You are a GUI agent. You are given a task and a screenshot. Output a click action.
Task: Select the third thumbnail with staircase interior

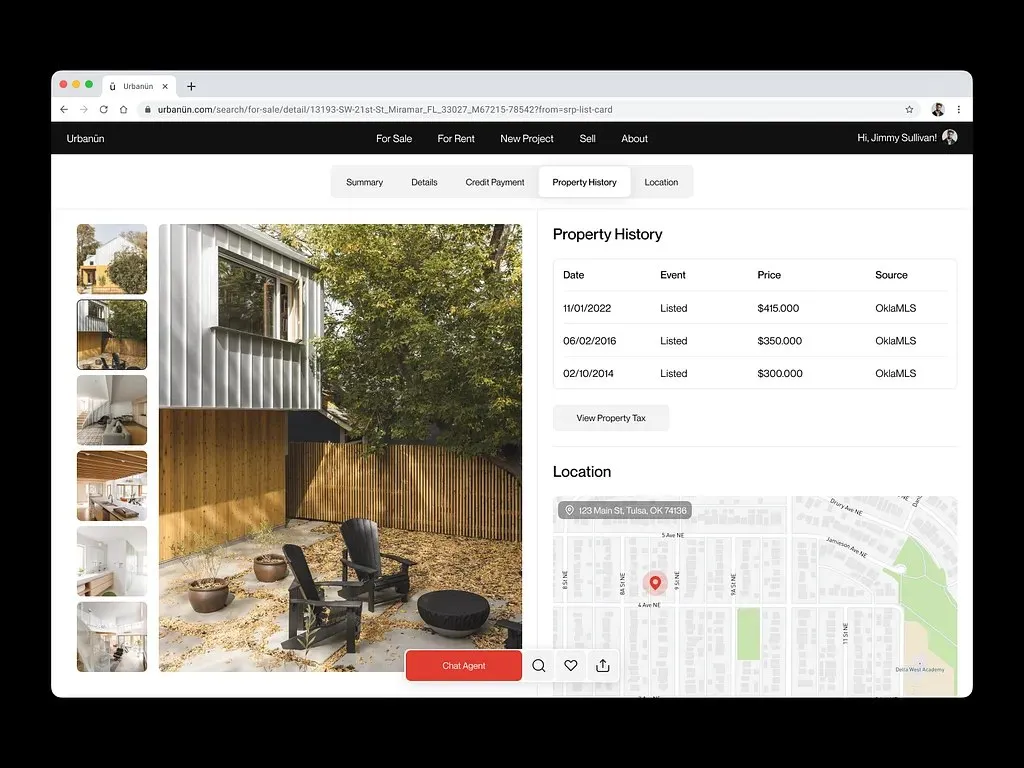[112, 410]
